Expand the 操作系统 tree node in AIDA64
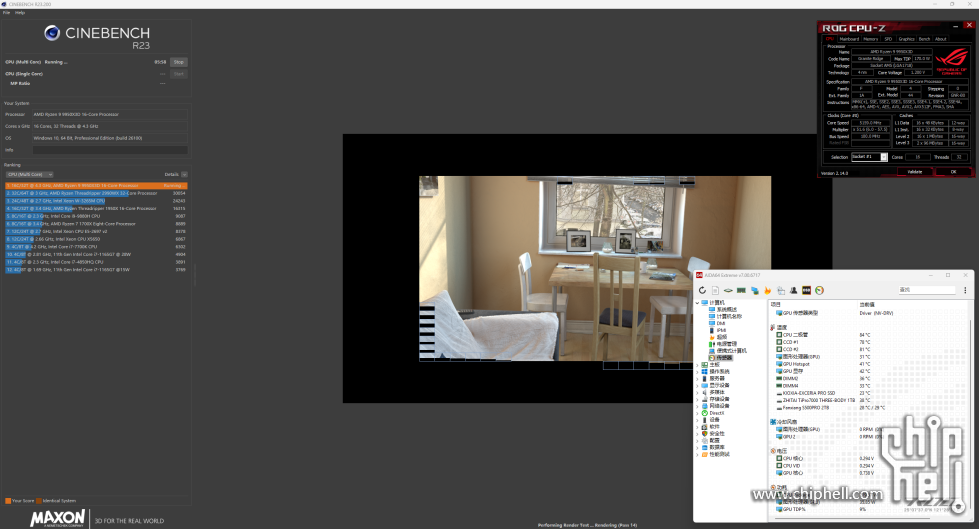Viewport: 979px width, 529px height. [x=697, y=372]
